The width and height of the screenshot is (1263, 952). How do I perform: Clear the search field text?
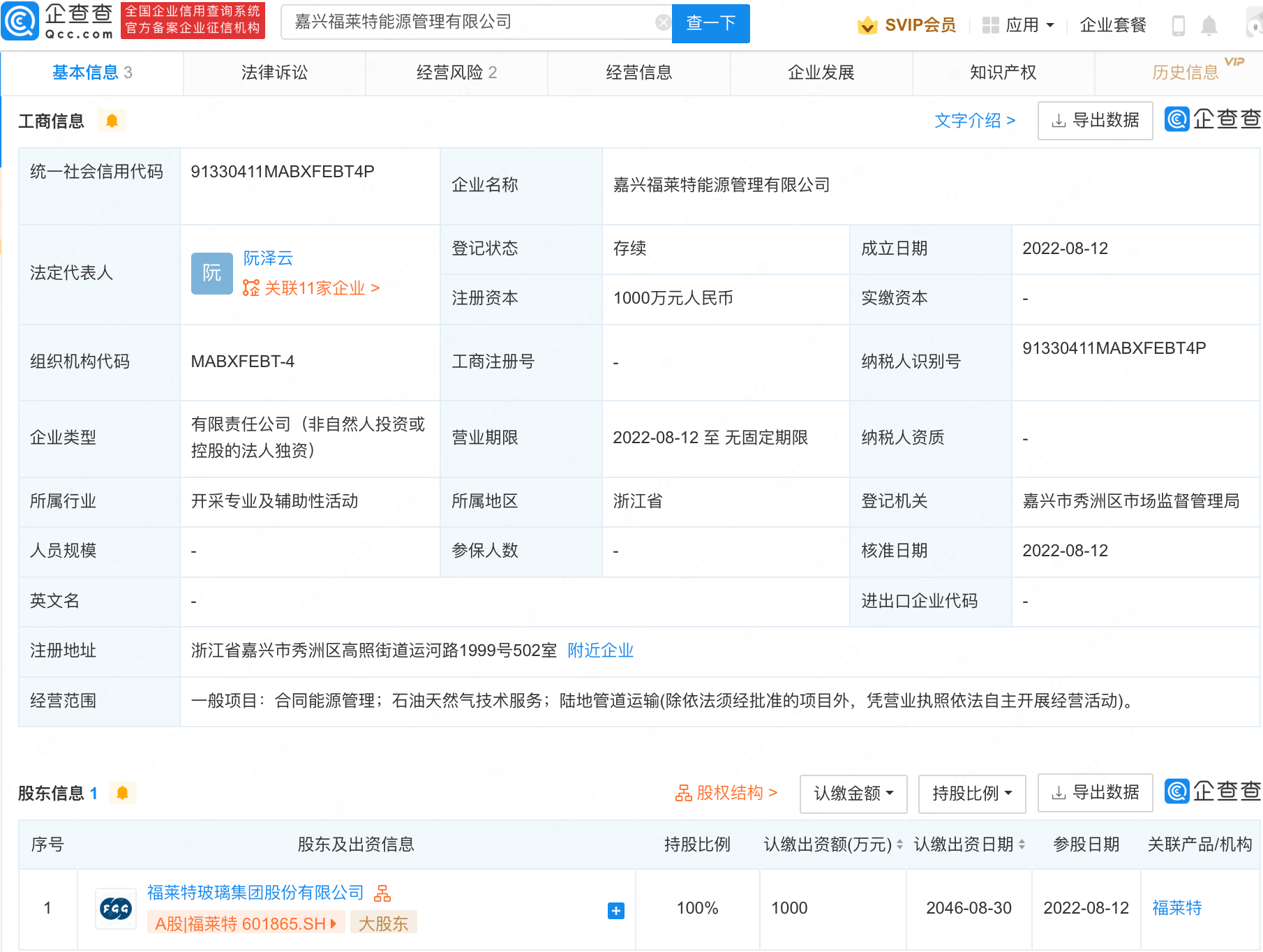point(663,22)
